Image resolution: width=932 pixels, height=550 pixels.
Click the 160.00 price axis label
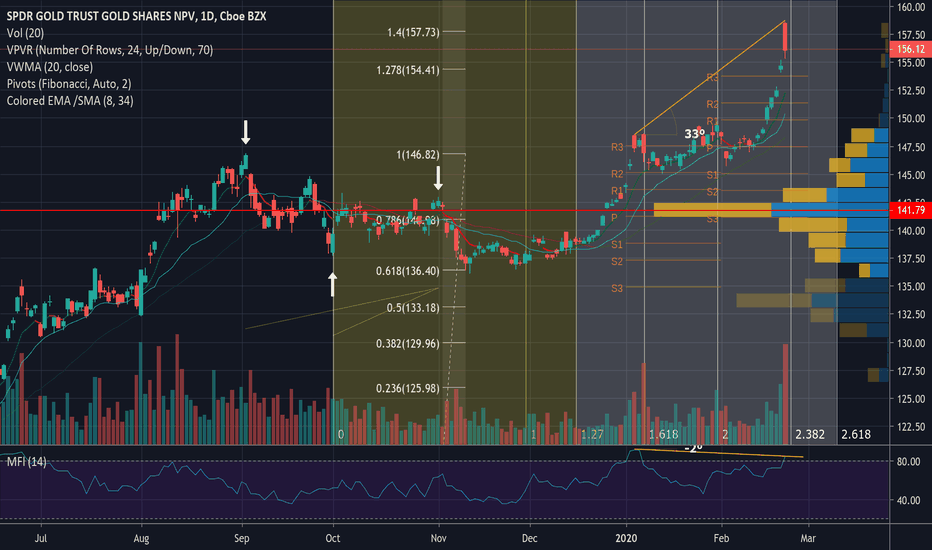click(911, 7)
